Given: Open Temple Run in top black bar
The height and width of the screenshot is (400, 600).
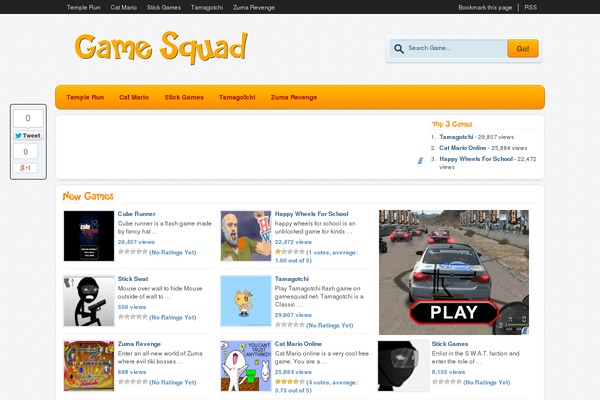Looking at the screenshot, I should coord(83,7).
